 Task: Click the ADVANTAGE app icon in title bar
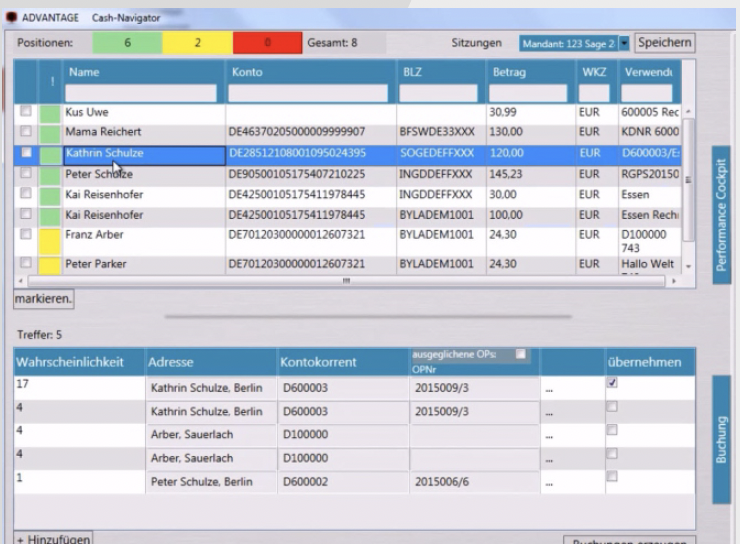coord(11,17)
